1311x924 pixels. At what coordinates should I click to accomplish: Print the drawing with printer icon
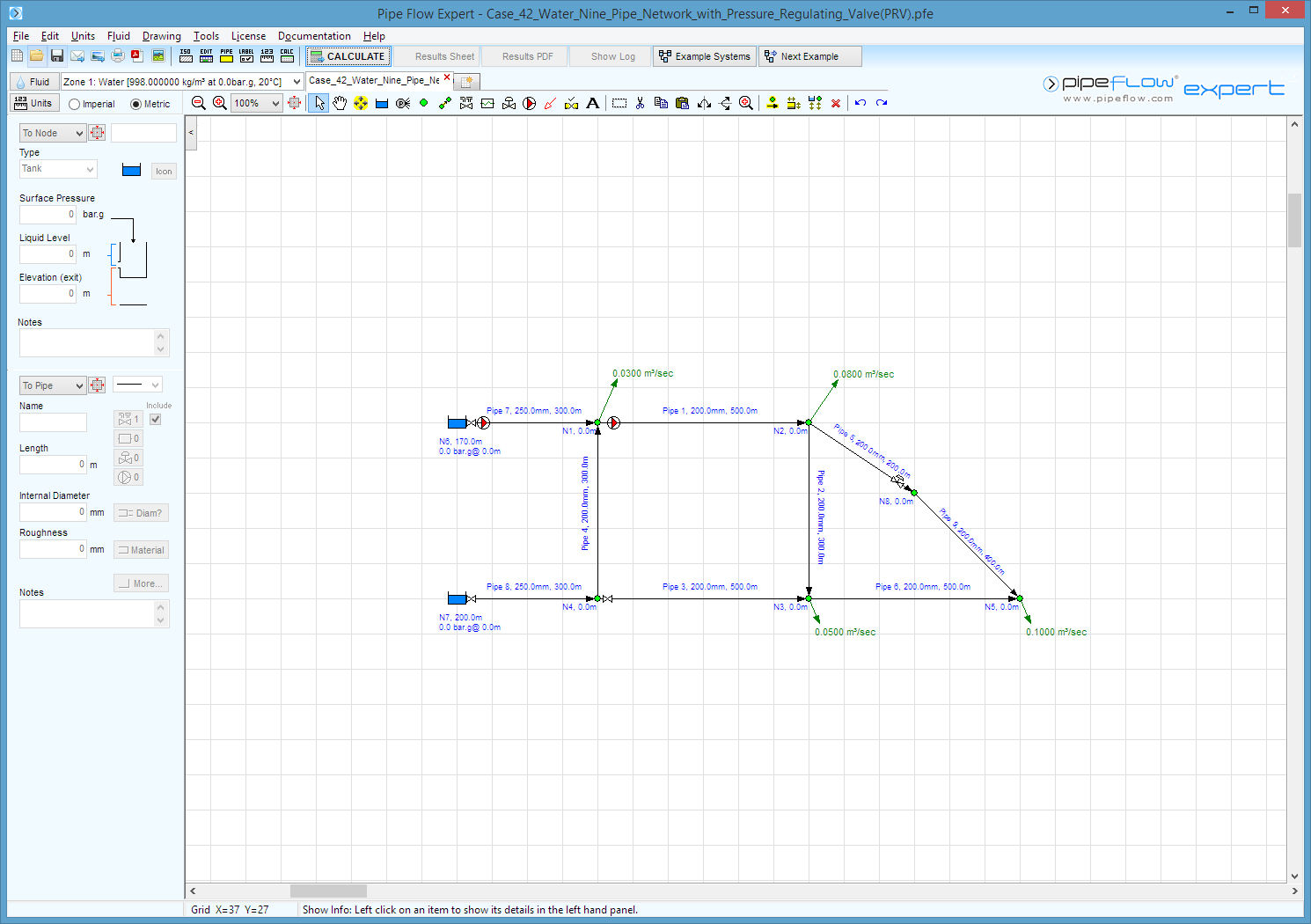tap(118, 56)
